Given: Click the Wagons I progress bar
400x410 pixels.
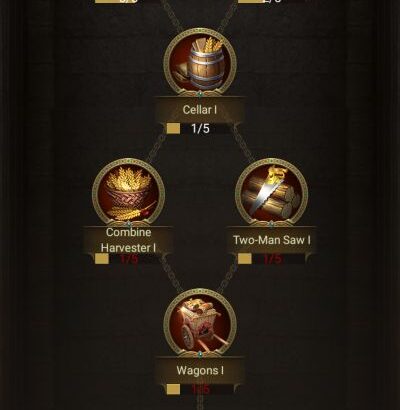Looking at the screenshot, I should point(200,389).
